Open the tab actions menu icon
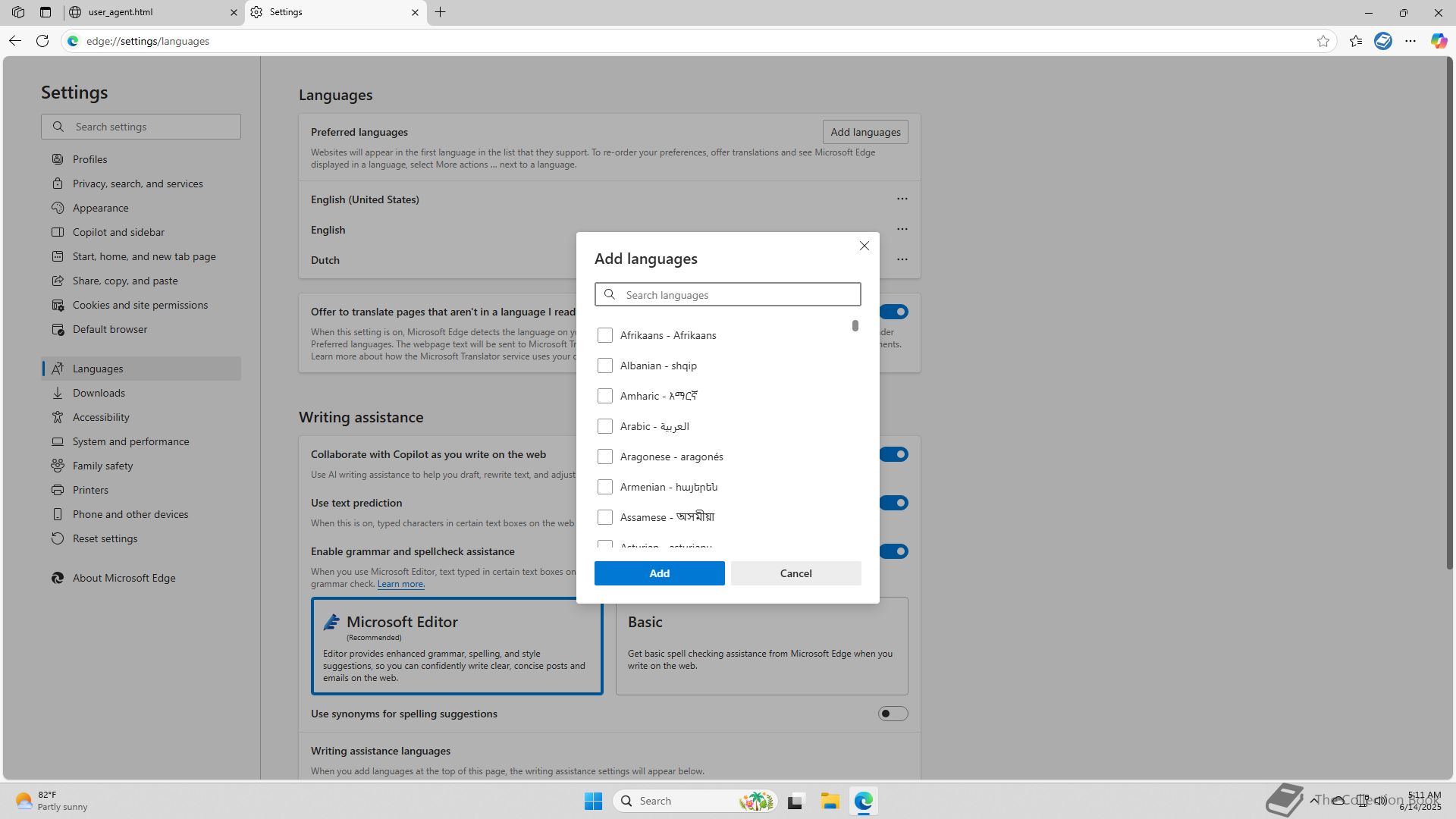Image resolution: width=1456 pixels, height=819 pixels. pyautogui.click(x=45, y=12)
